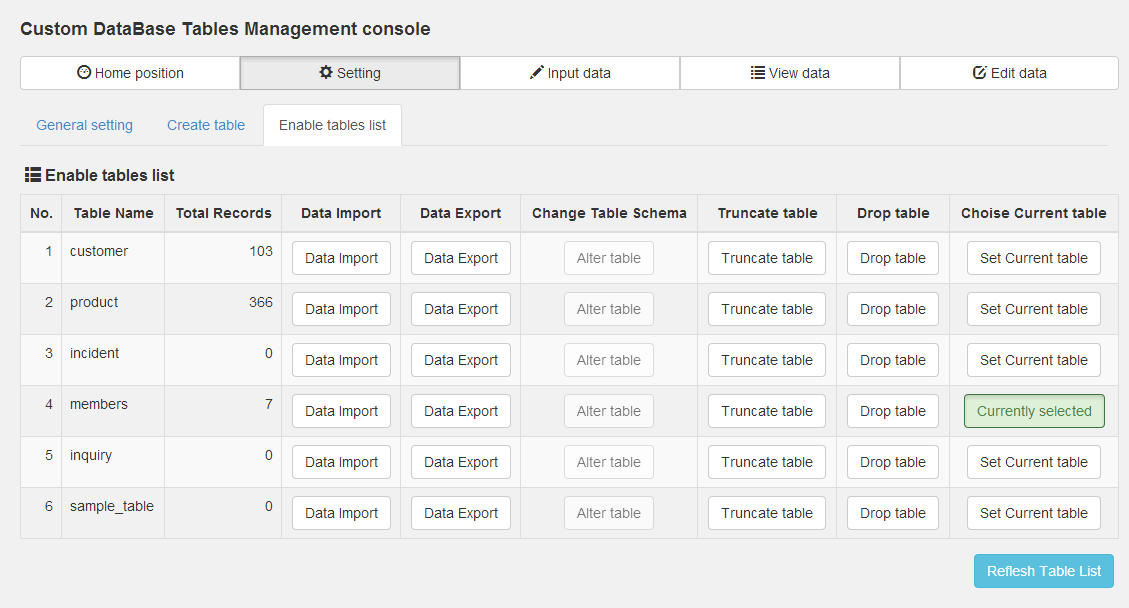Export data from the members table
Viewport: 1129px width, 608px height.
click(460, 411)
